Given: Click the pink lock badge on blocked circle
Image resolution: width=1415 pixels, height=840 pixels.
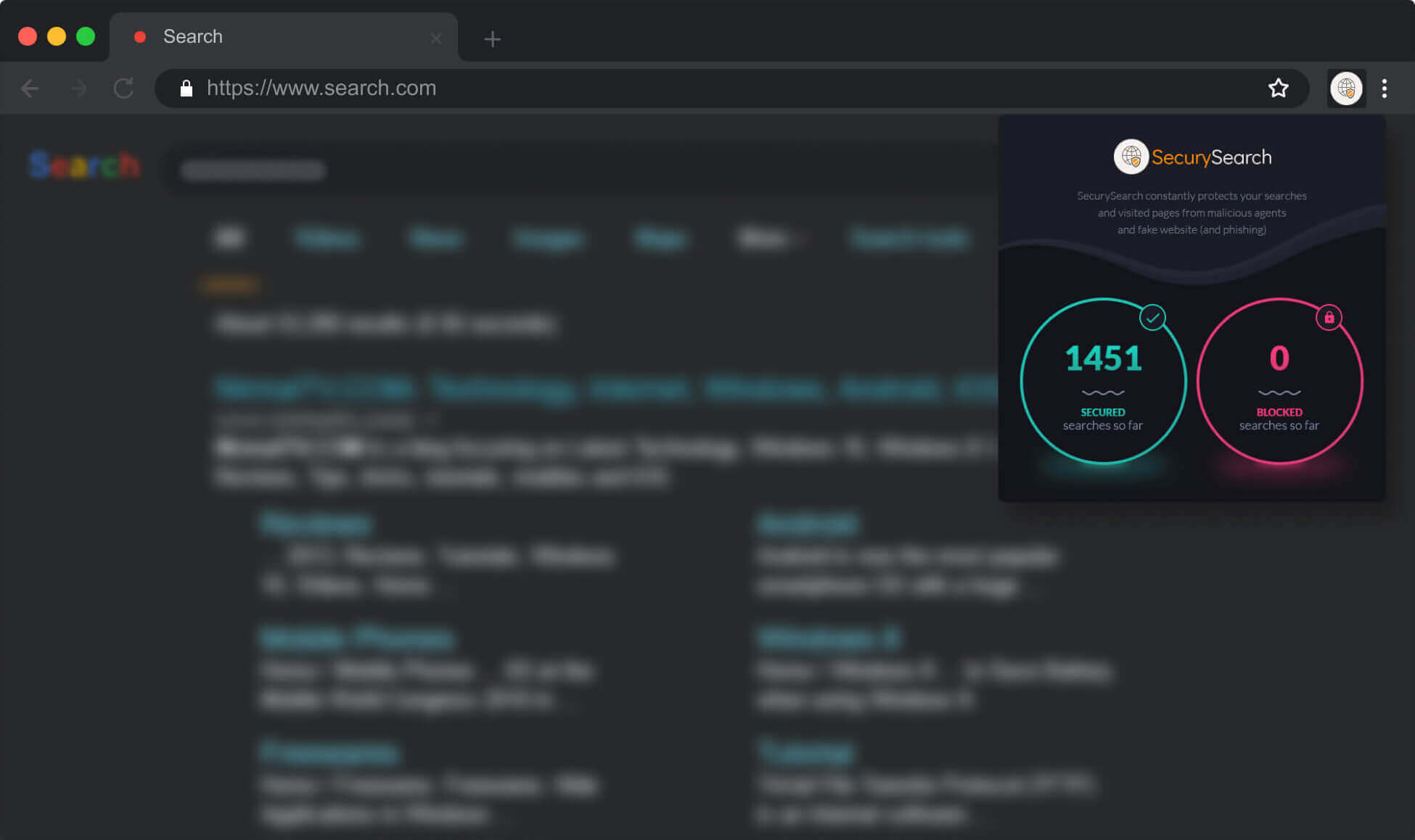Looking at the screenshot, I should click(x=1329, y=317).
